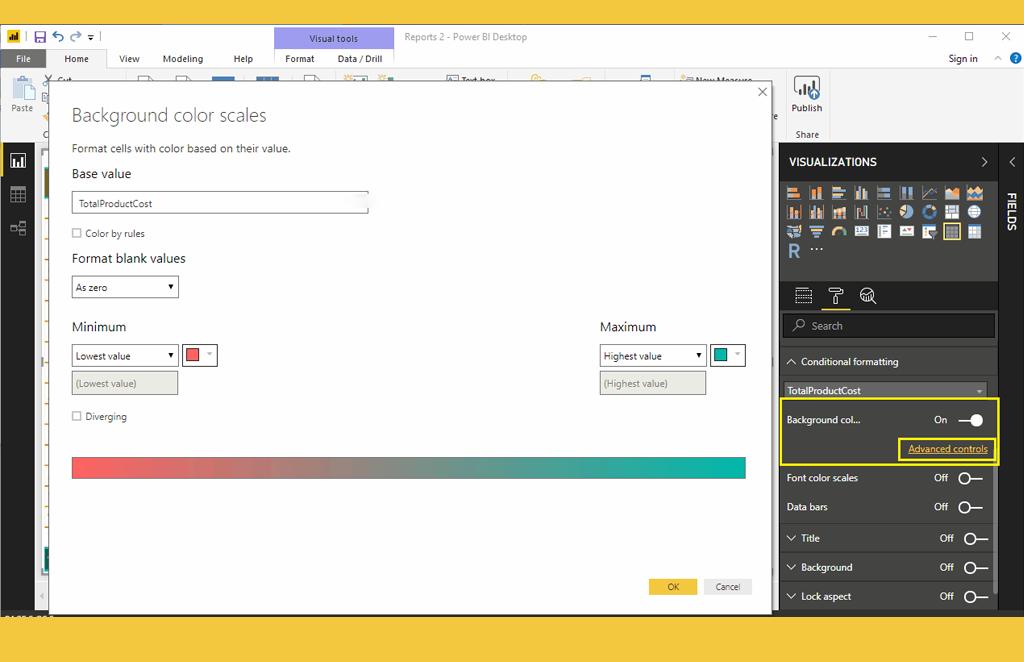Open the Maximum teal color swatch

point(728,356)
